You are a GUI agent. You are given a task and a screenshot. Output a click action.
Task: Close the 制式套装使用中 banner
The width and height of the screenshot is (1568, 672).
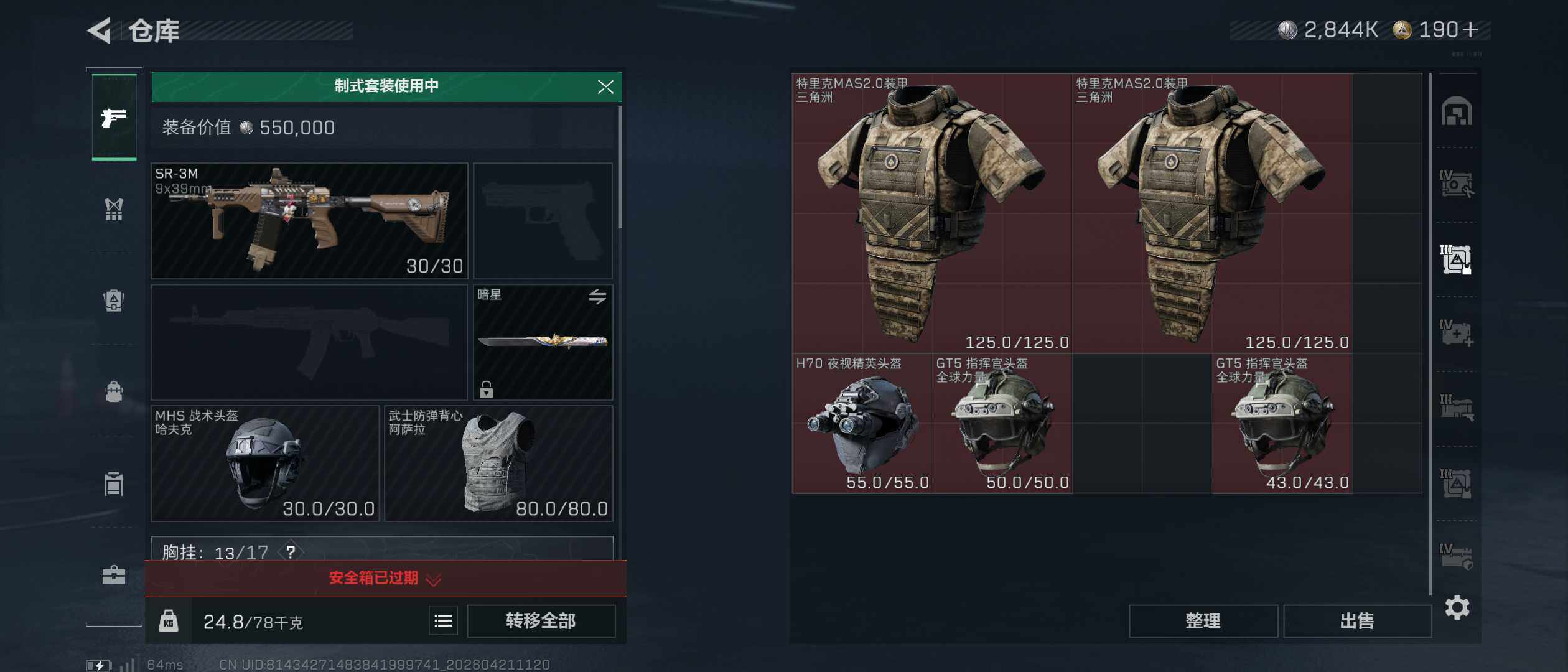tap(605, 86)
